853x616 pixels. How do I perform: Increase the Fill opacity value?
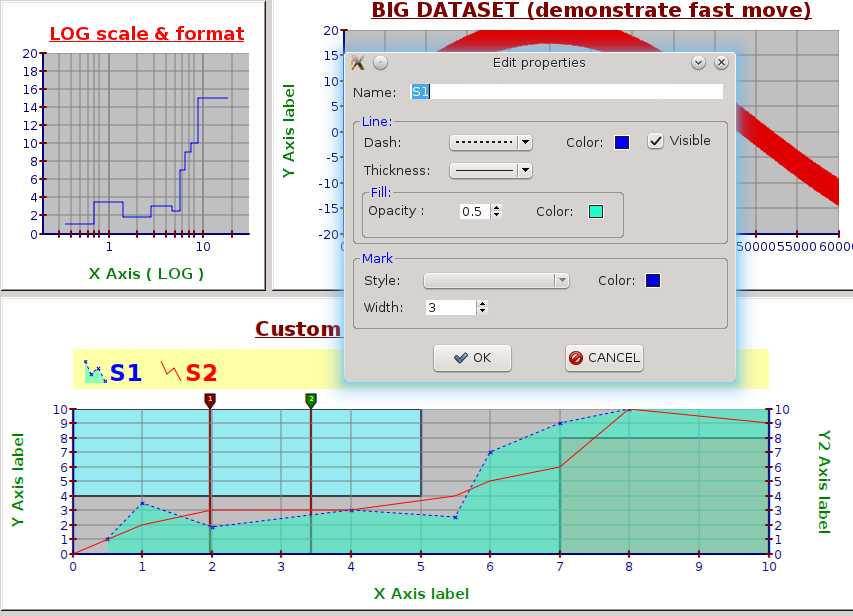497,207
